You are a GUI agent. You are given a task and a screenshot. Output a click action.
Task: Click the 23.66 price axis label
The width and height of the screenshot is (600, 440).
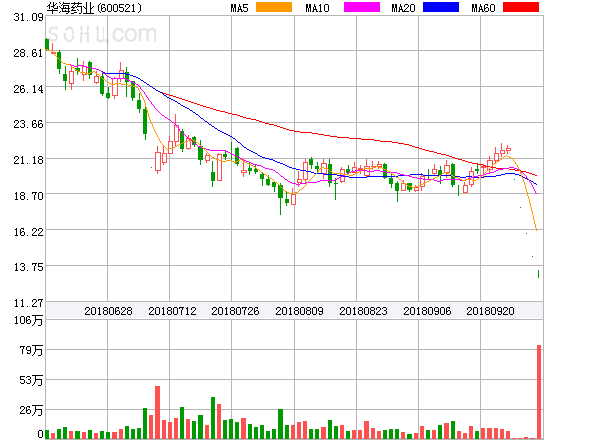pos(28,124)
